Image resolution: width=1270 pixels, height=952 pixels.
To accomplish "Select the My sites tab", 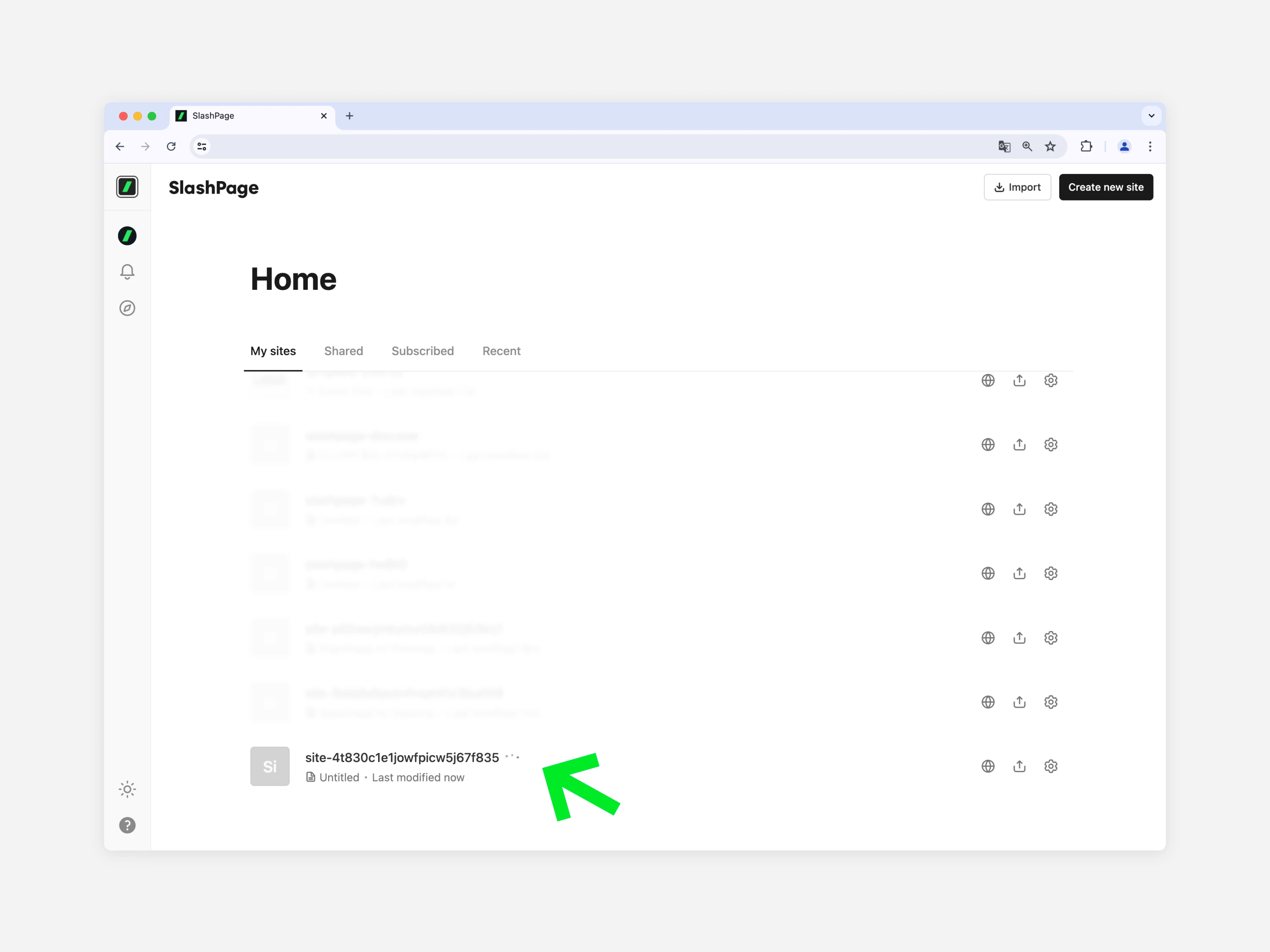I will click(x=273, y=351).
